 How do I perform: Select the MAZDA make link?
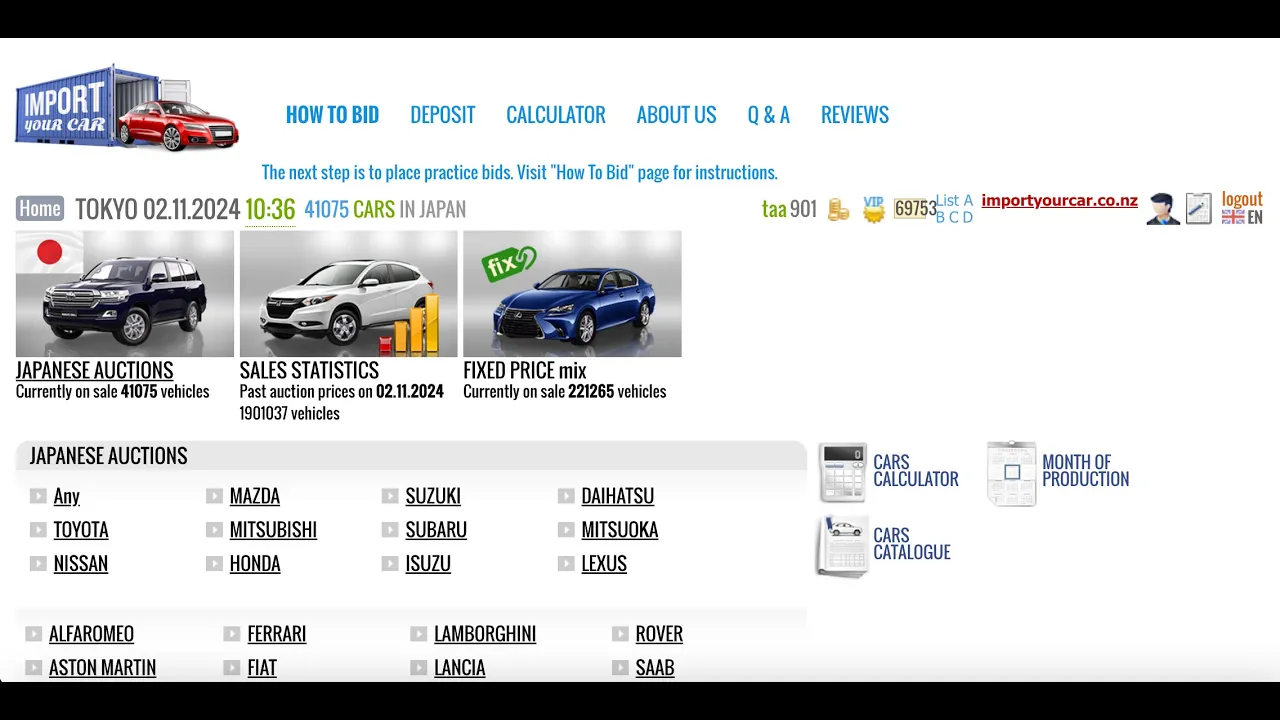pos(255,496)
